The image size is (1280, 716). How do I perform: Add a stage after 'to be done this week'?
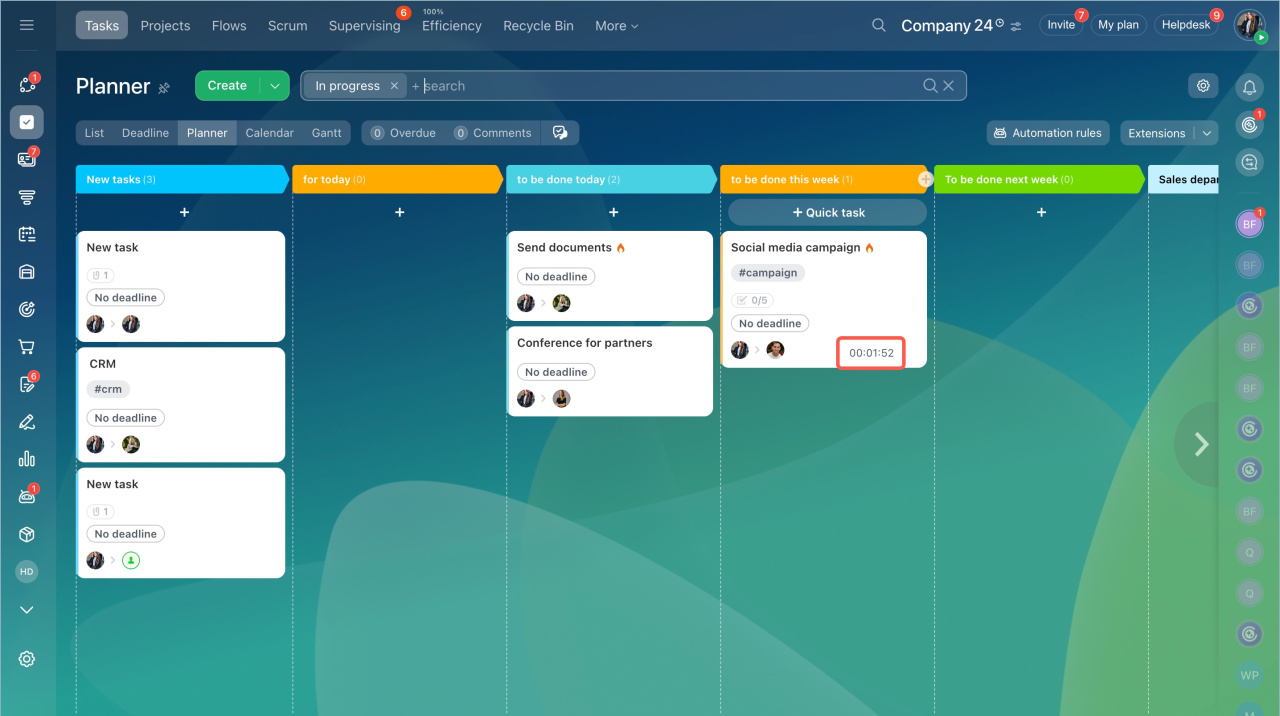pyautogui.click(x=925, y=179)
